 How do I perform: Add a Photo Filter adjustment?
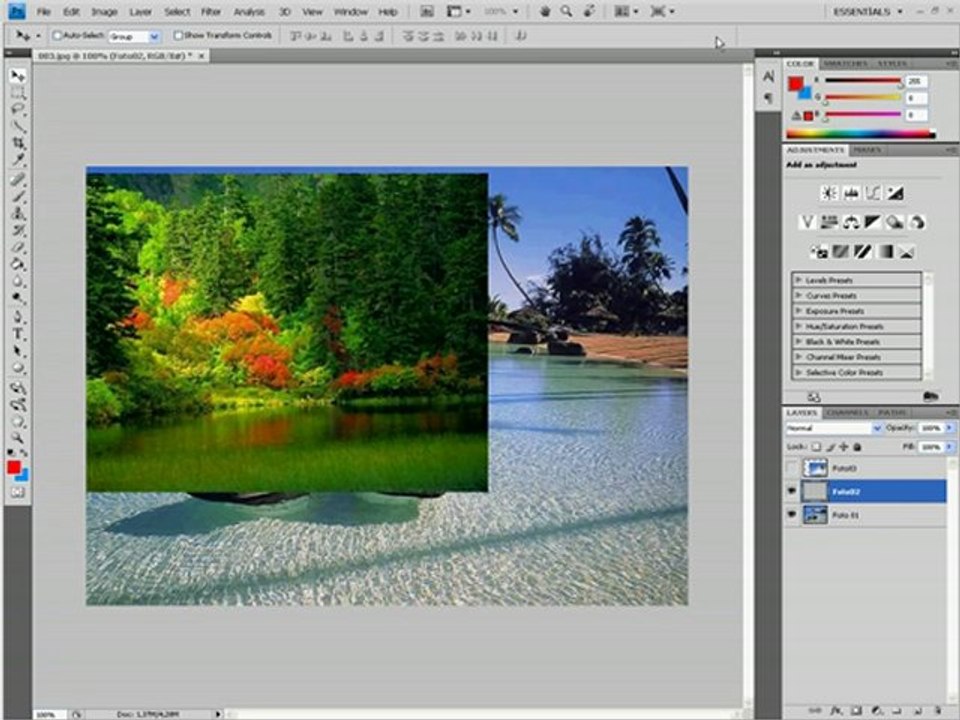[894, 222]
